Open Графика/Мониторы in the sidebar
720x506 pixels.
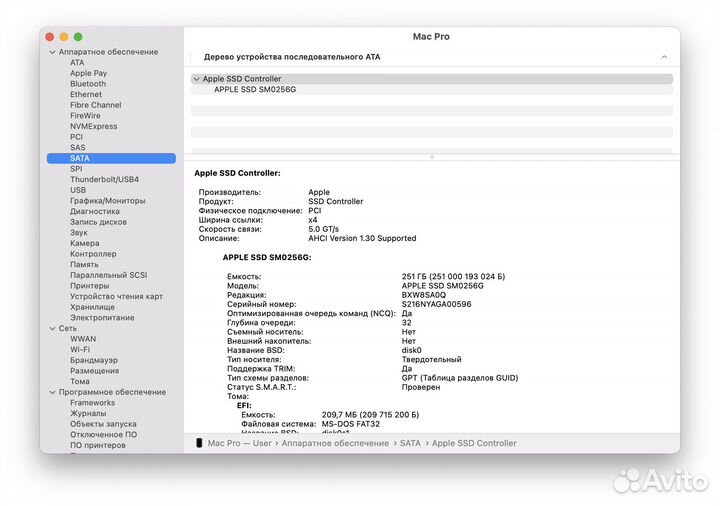[x=107, y=201]
